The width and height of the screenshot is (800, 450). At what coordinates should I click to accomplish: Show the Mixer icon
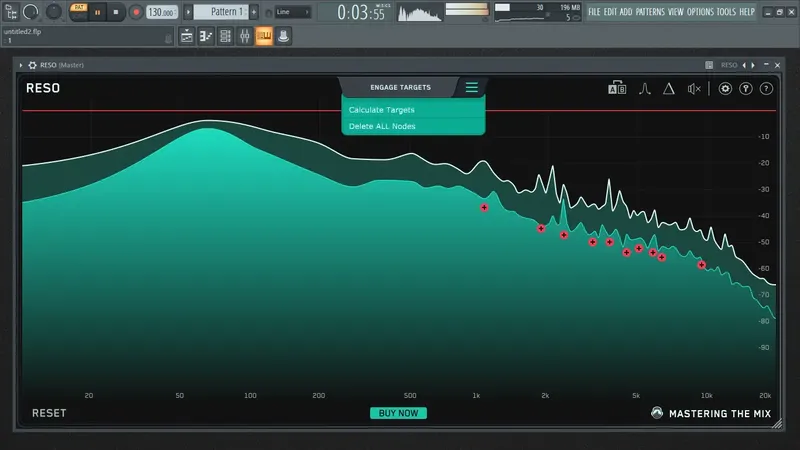pyautogui.click(x=244, y=36)
